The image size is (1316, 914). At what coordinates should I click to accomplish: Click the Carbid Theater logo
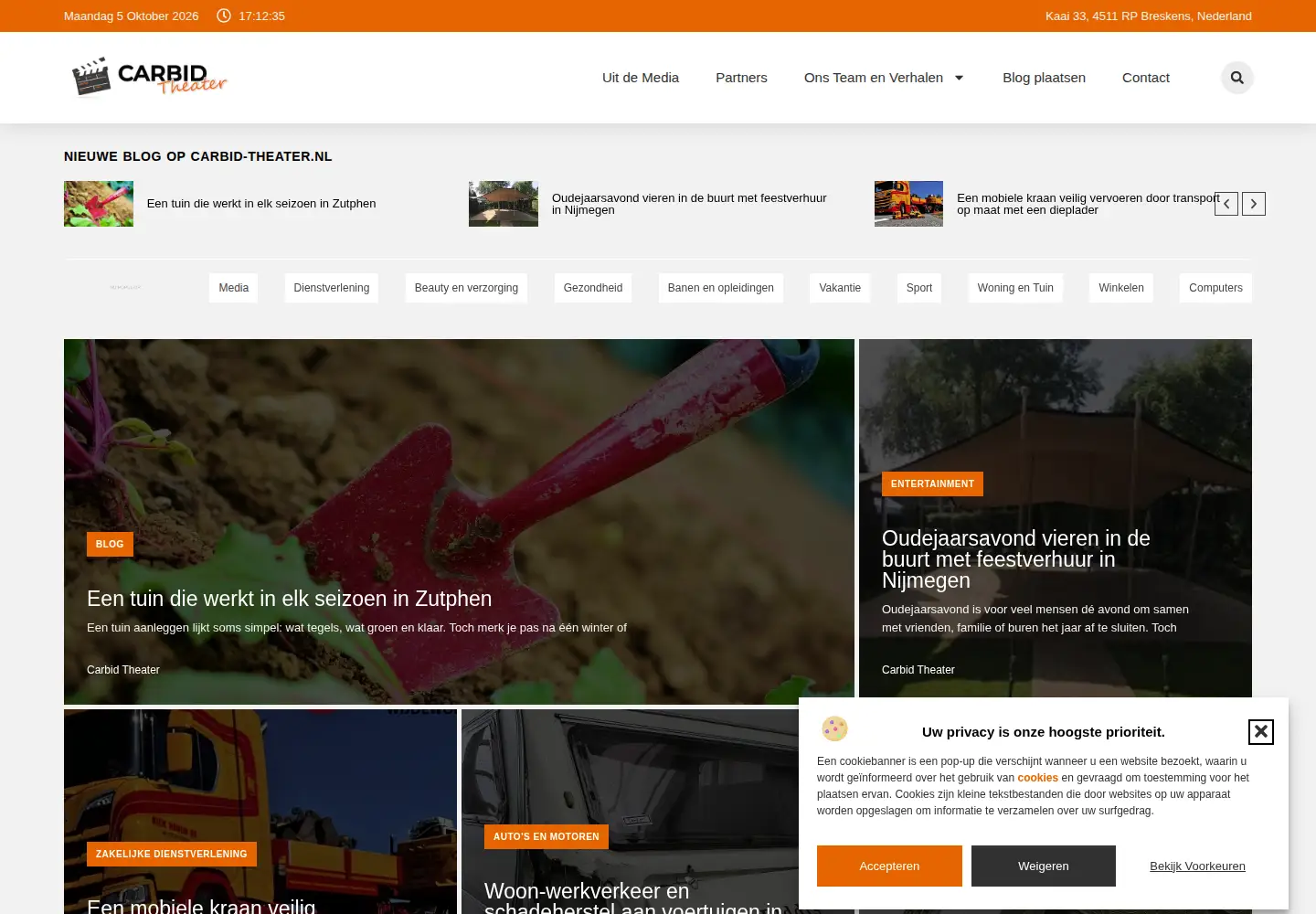(x=149, y=77)
